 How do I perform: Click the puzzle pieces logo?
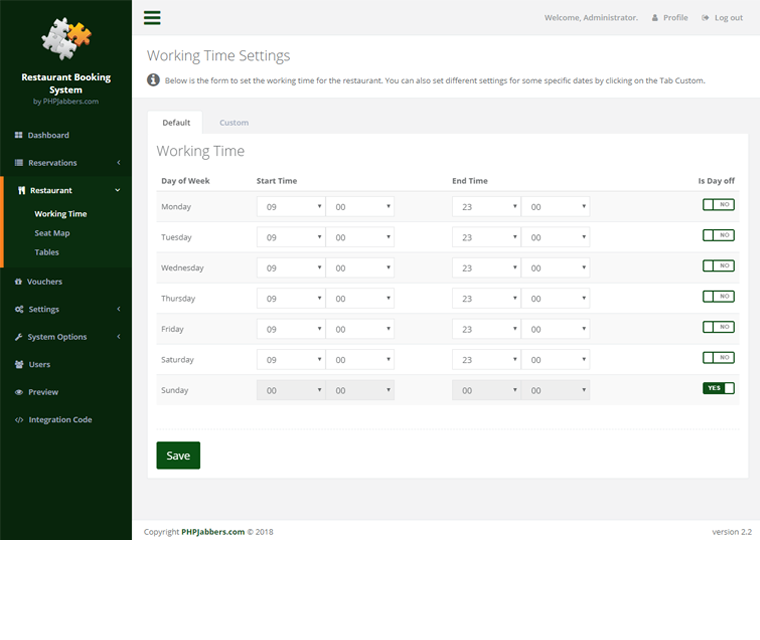66,39
